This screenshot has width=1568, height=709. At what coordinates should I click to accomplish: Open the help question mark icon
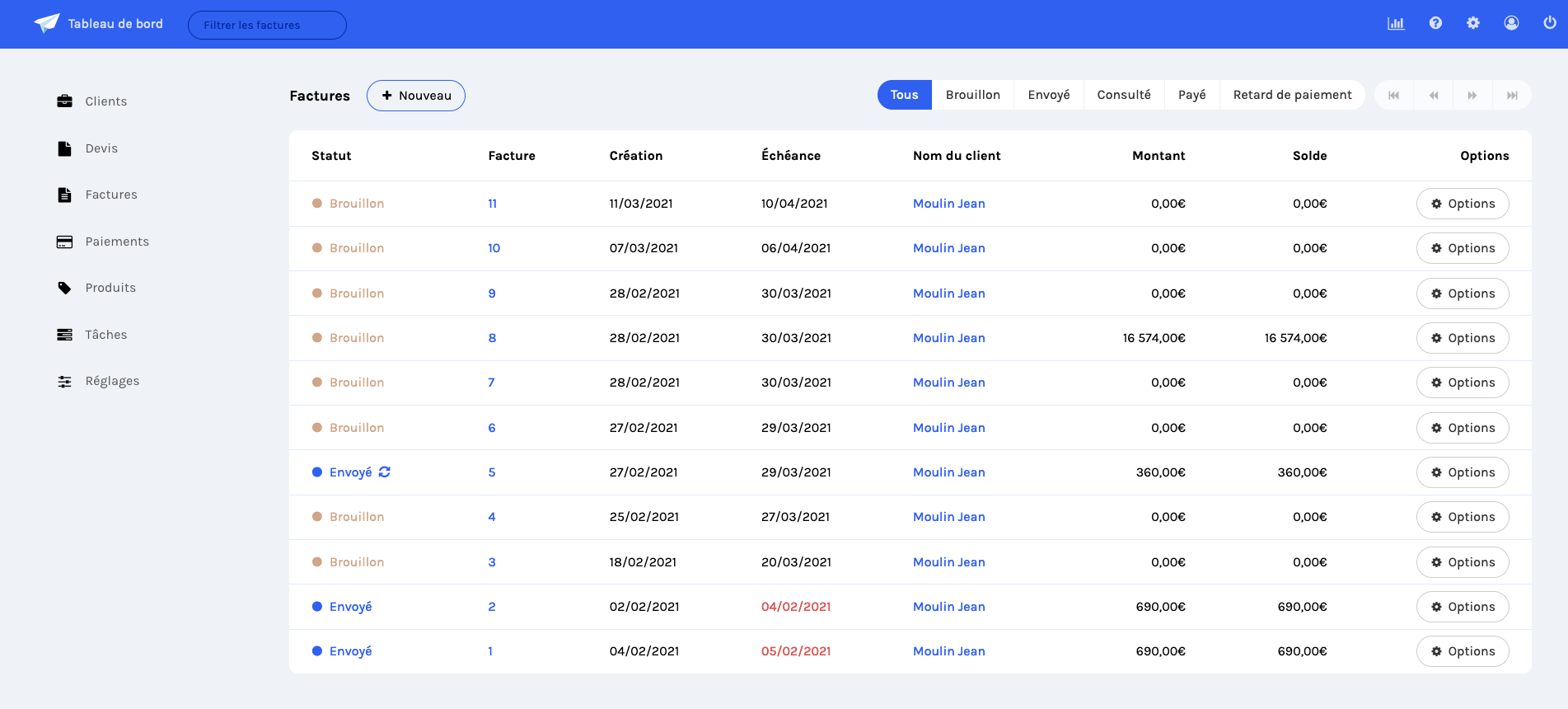(1435, 23)
